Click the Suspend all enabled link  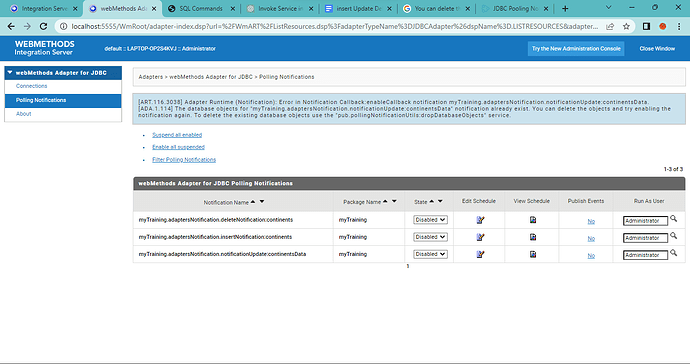coord(177,135)
